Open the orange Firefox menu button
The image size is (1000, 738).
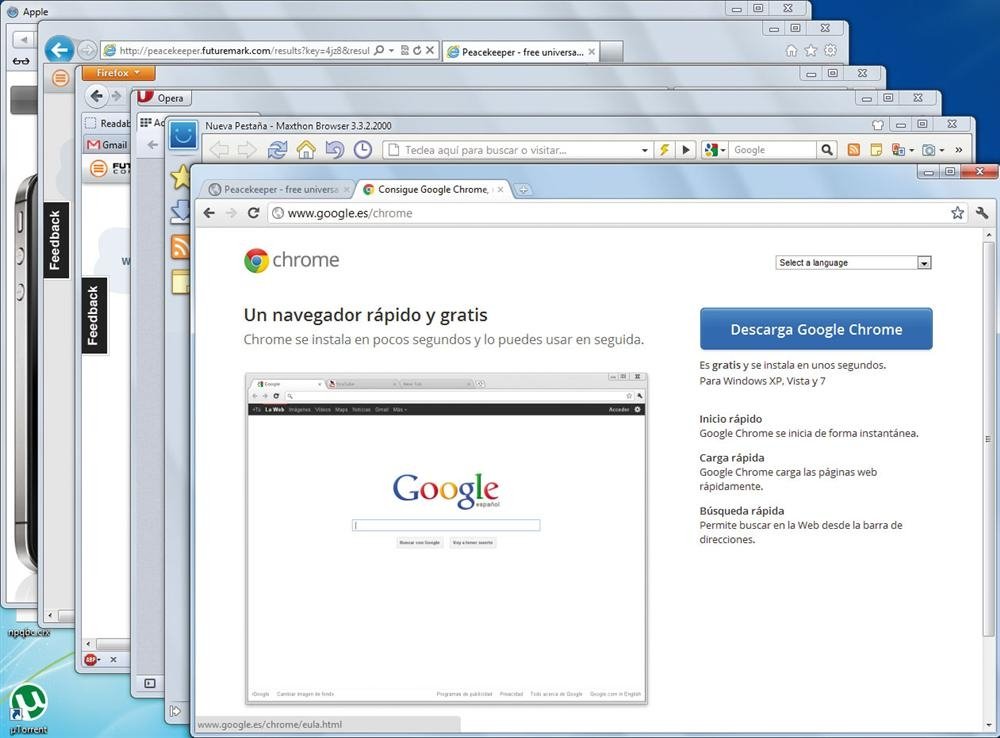[119, 73]
